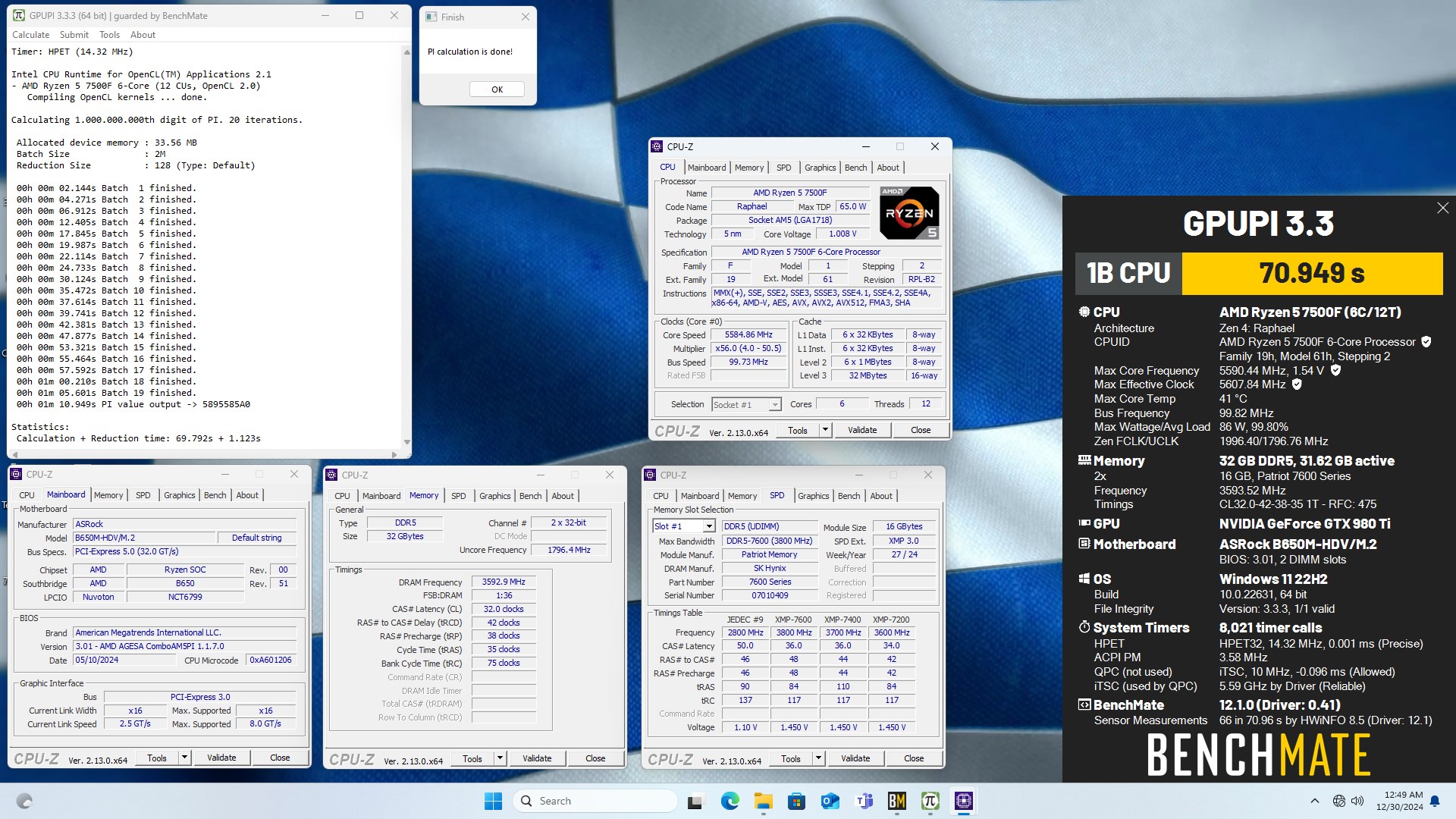1456x819 pixels.
Task: Click the CPU section chip icon in BenchMate
Action: (1084, 312)
